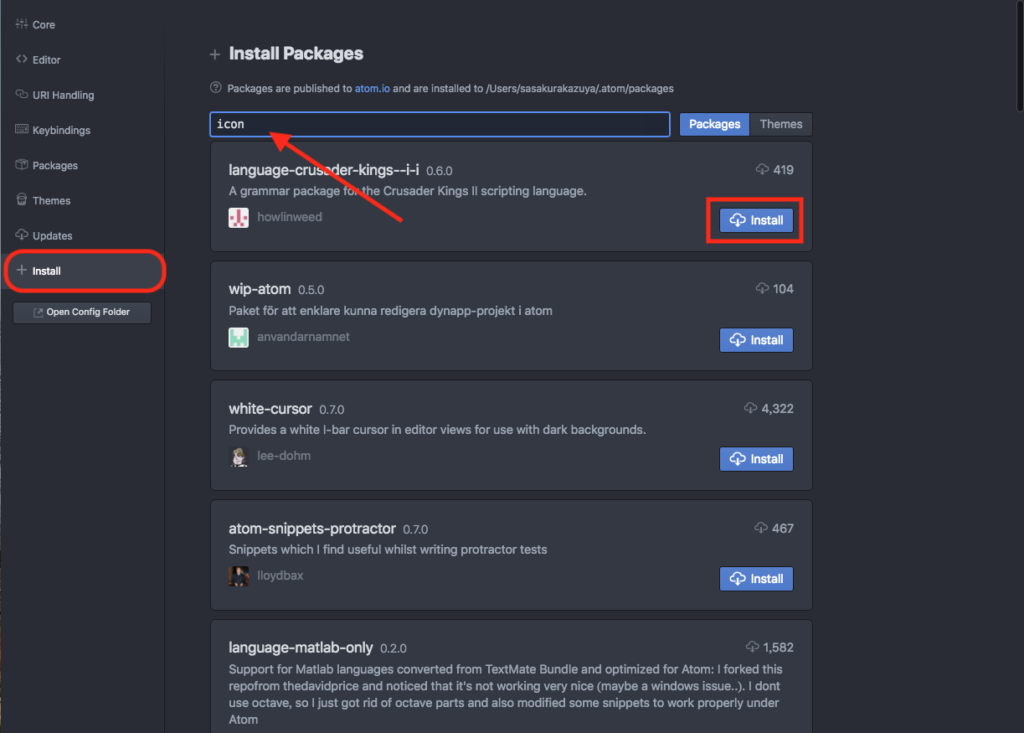Open Keybindings section
This screenshot has width=1024, height=733.
pos(82,130)
